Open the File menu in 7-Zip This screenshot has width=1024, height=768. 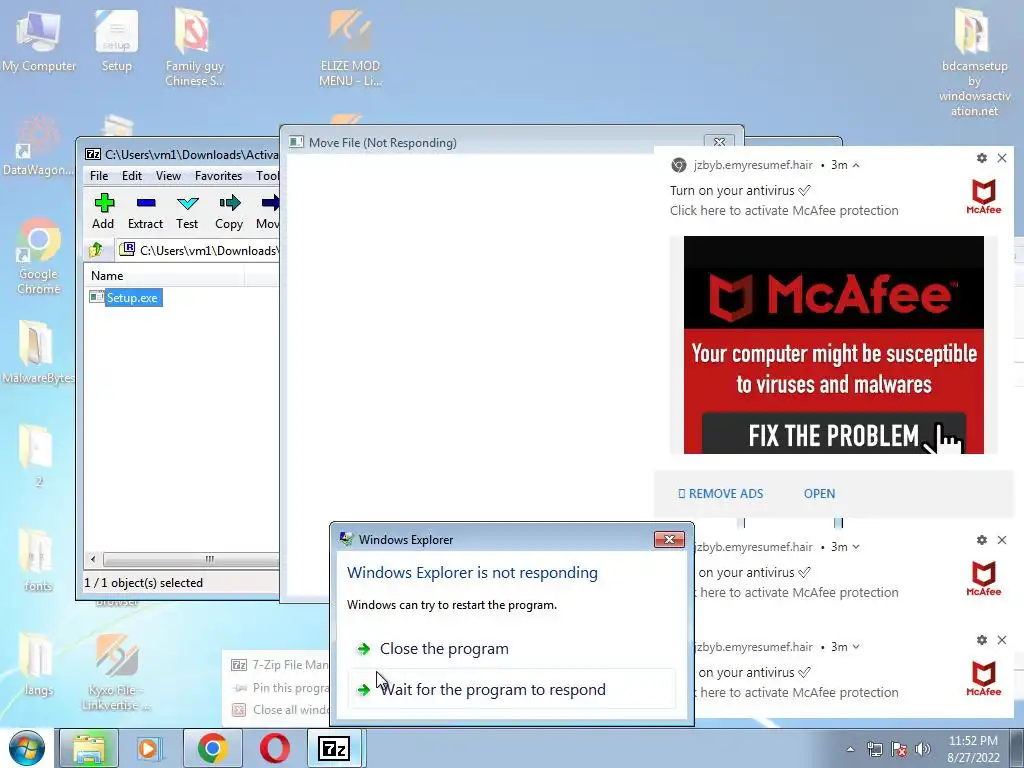tap(99, 176)
